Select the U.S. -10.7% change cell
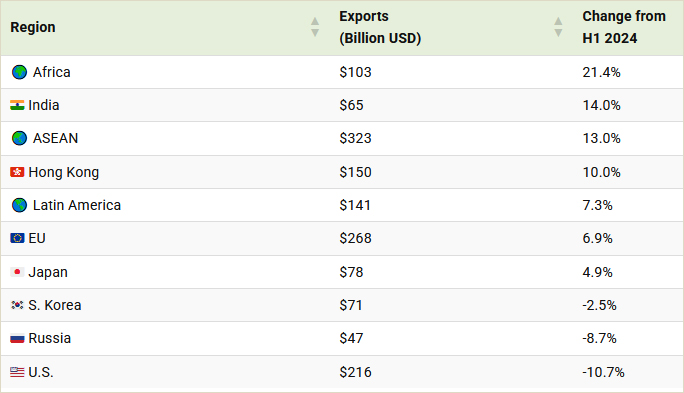Viewport: 684px width, 393px height. point(628,372)
